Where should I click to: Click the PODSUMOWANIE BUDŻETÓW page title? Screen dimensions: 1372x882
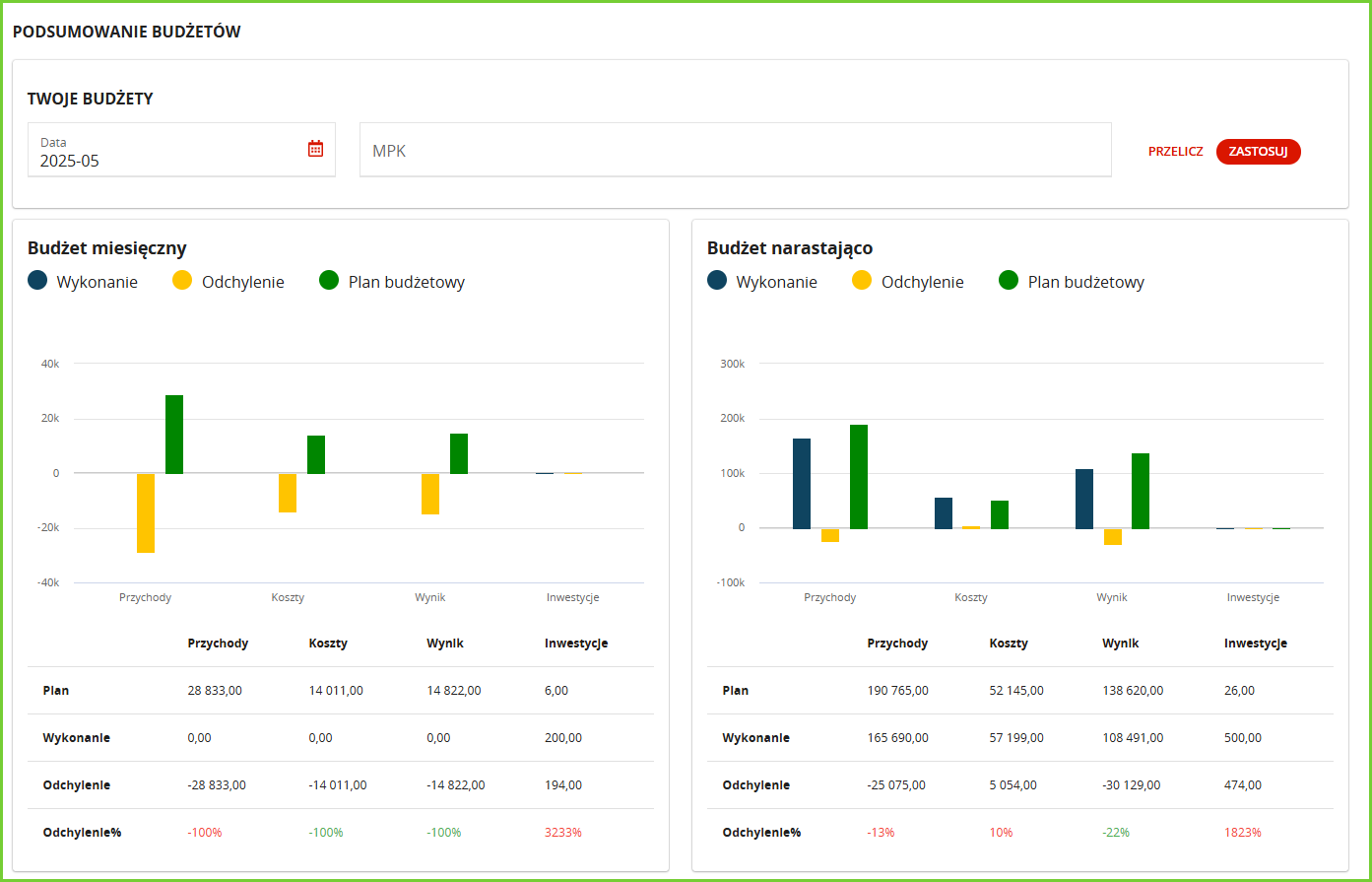click(x=126, y=32)
